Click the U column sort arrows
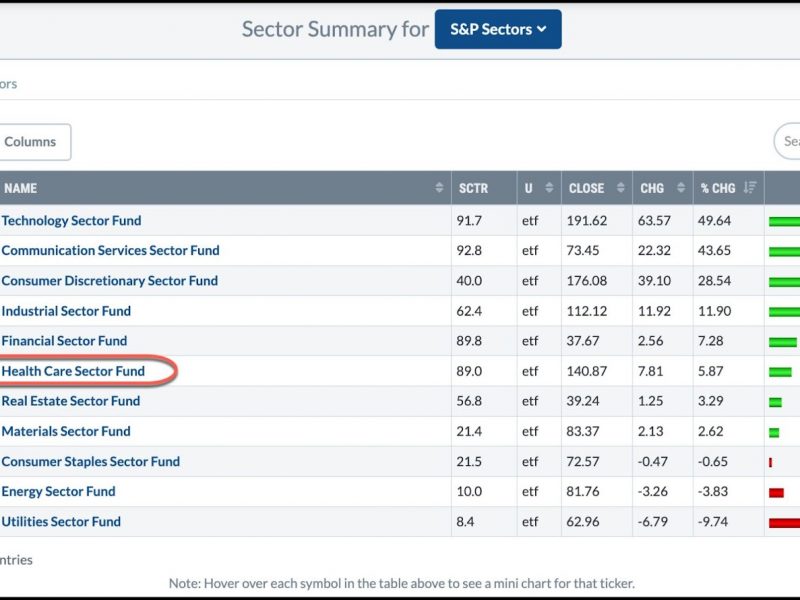 [549, 188]
